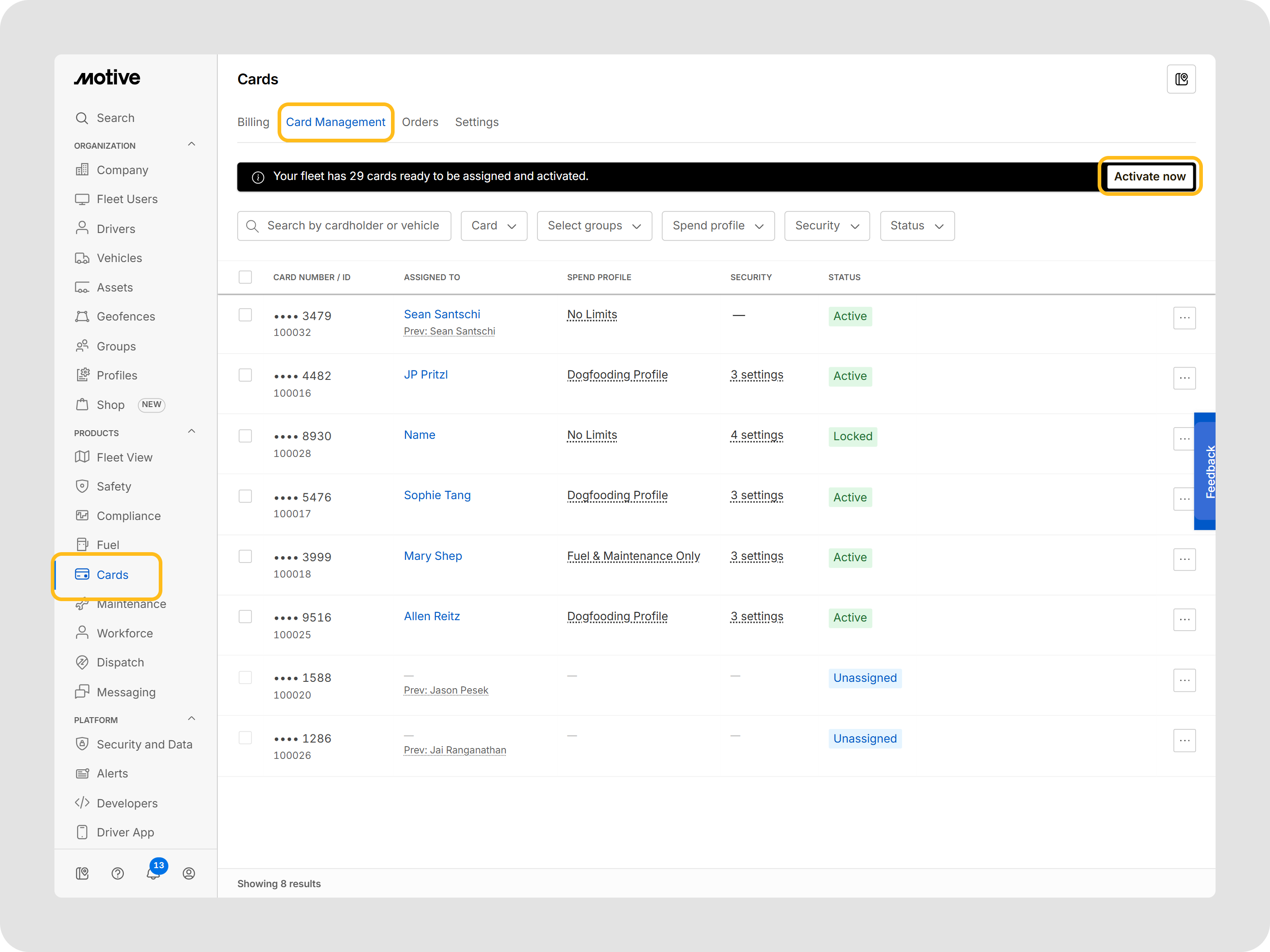Go to Safety shield in sidebar
The image size is (1270, 952).
tap(114, 486)
